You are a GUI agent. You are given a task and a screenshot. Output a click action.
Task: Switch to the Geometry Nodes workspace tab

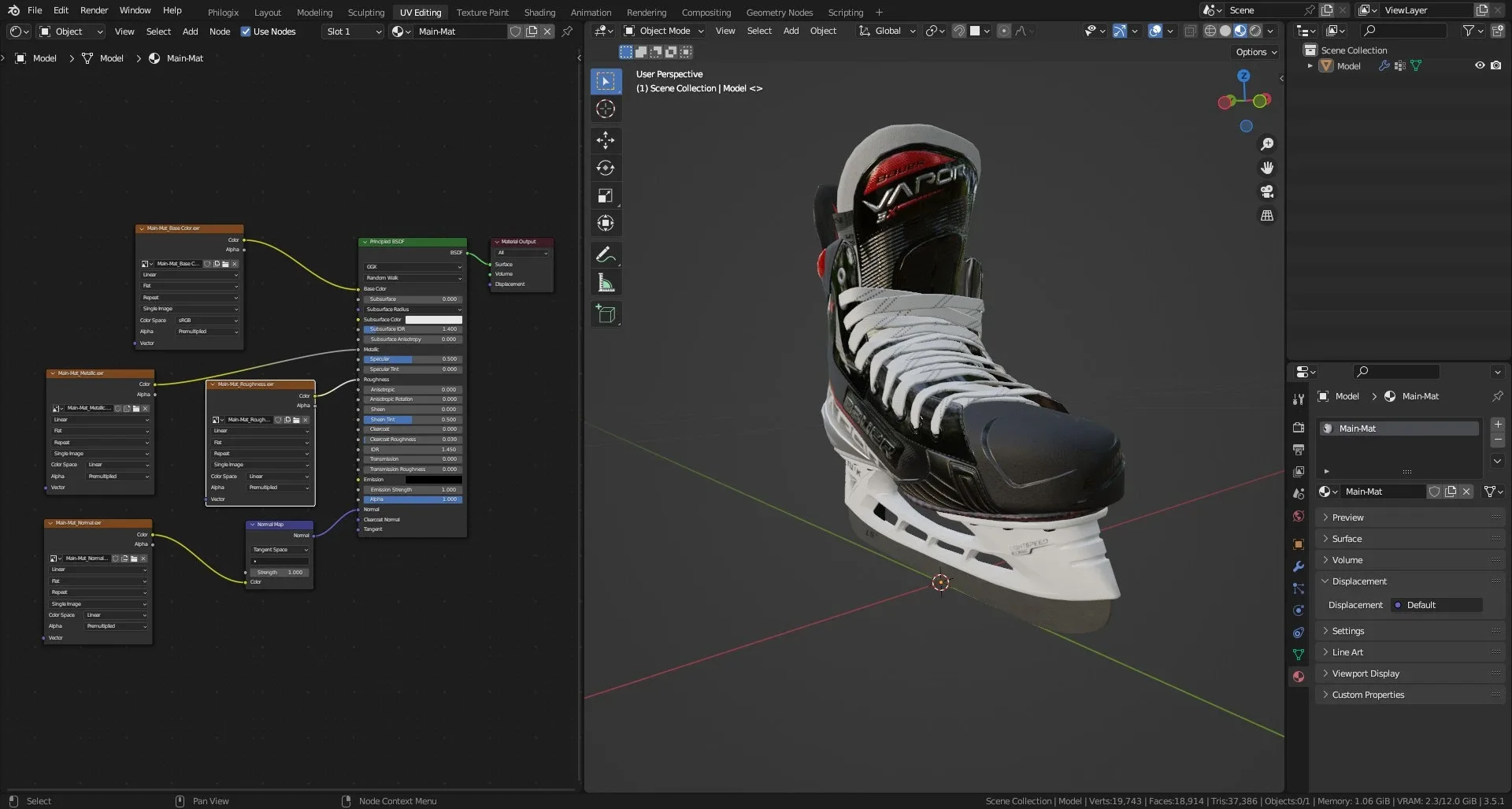pos(779,12)
